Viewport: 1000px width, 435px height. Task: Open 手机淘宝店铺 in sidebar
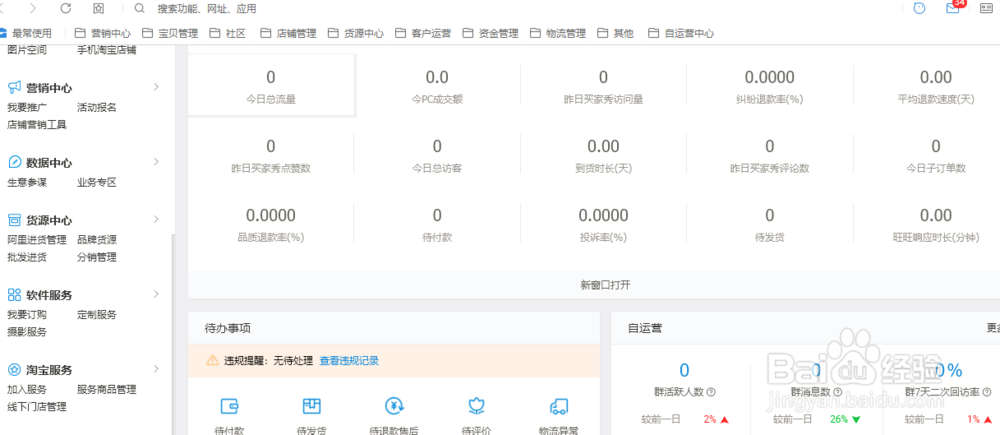pos(107,50)
